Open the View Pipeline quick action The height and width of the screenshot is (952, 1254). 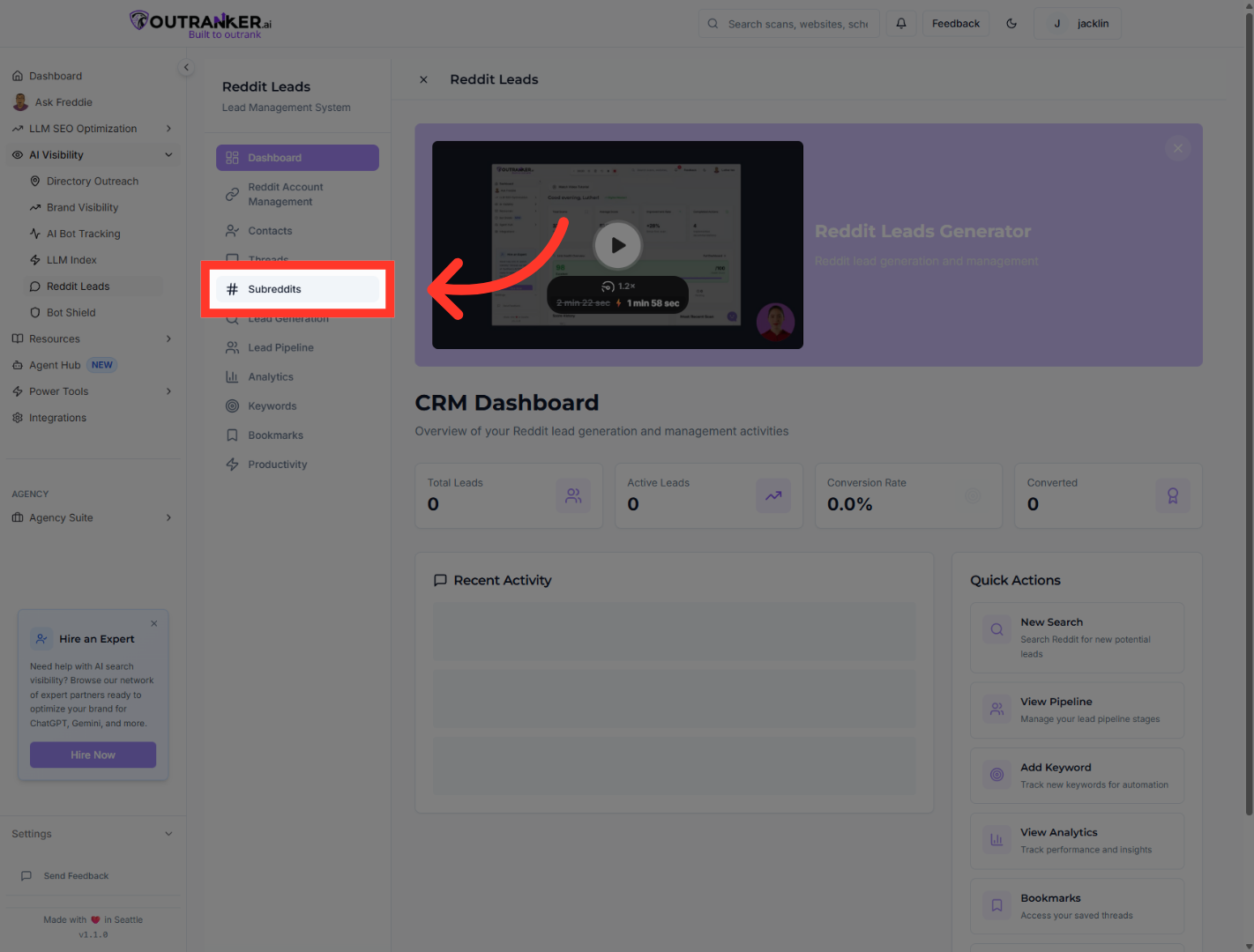click(x=1077, y=710)
